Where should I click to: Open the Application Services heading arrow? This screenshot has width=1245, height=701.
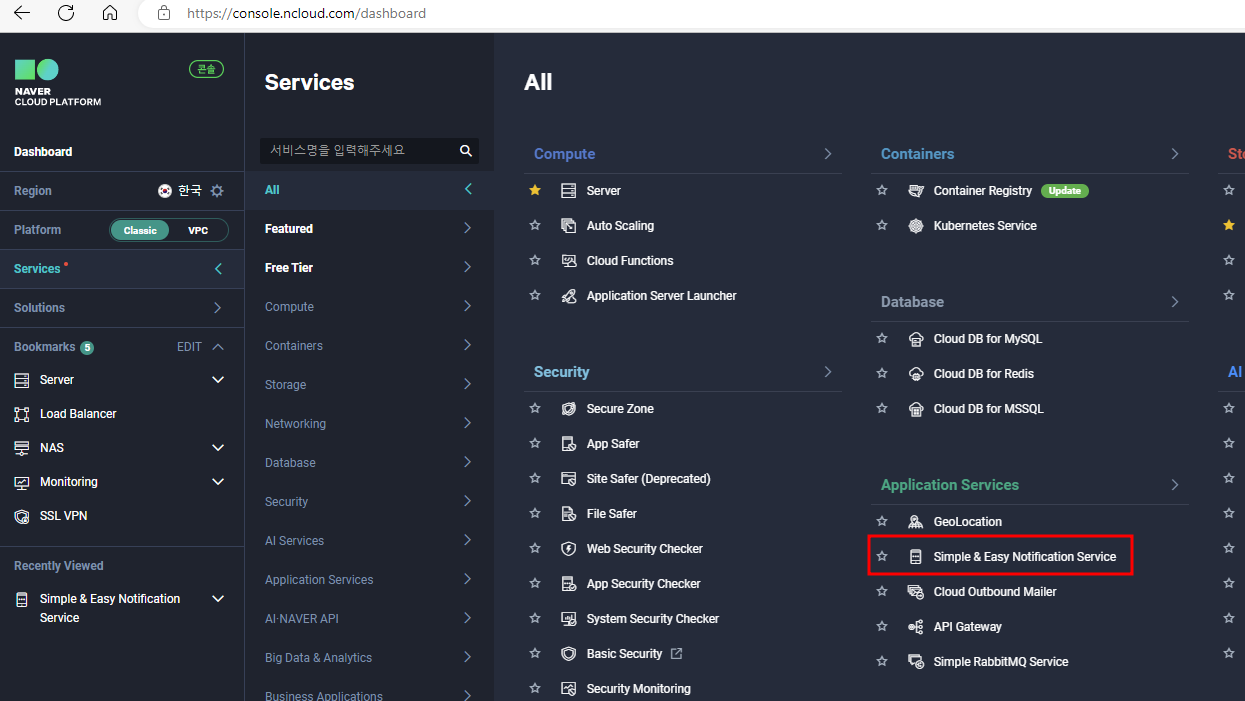[1175, 485]
